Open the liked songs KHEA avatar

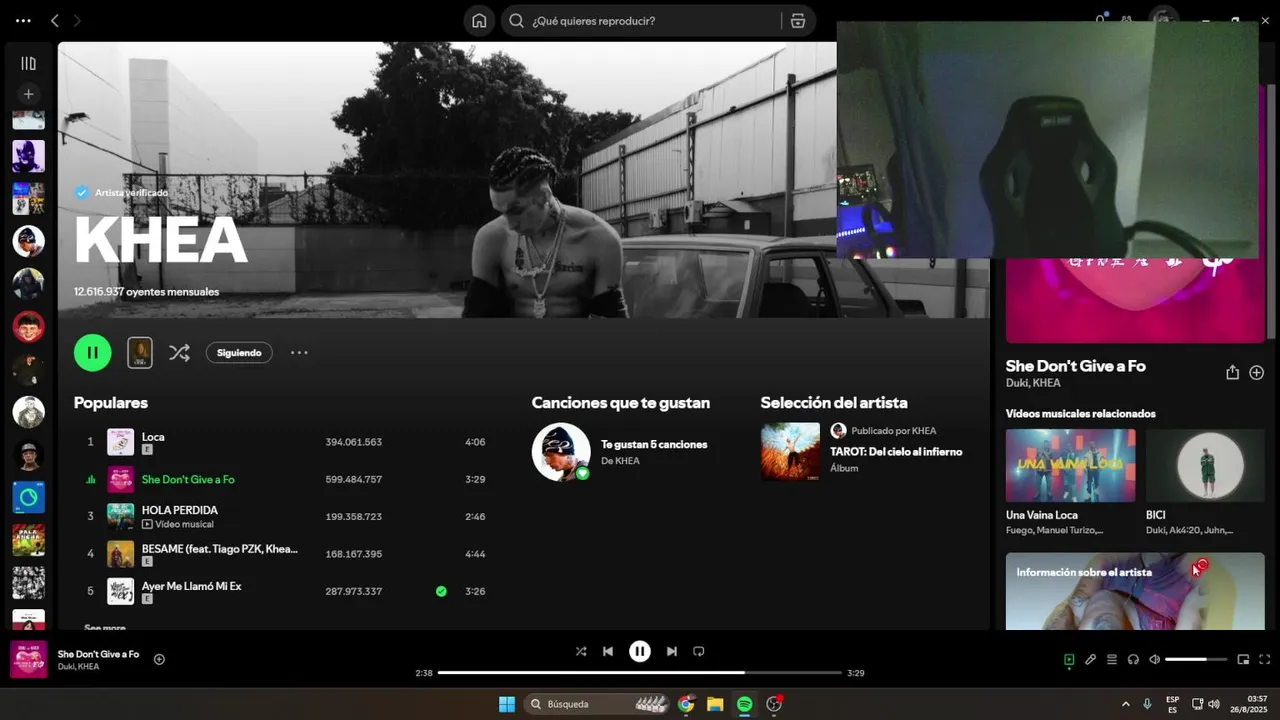click(x=561, y=452)
